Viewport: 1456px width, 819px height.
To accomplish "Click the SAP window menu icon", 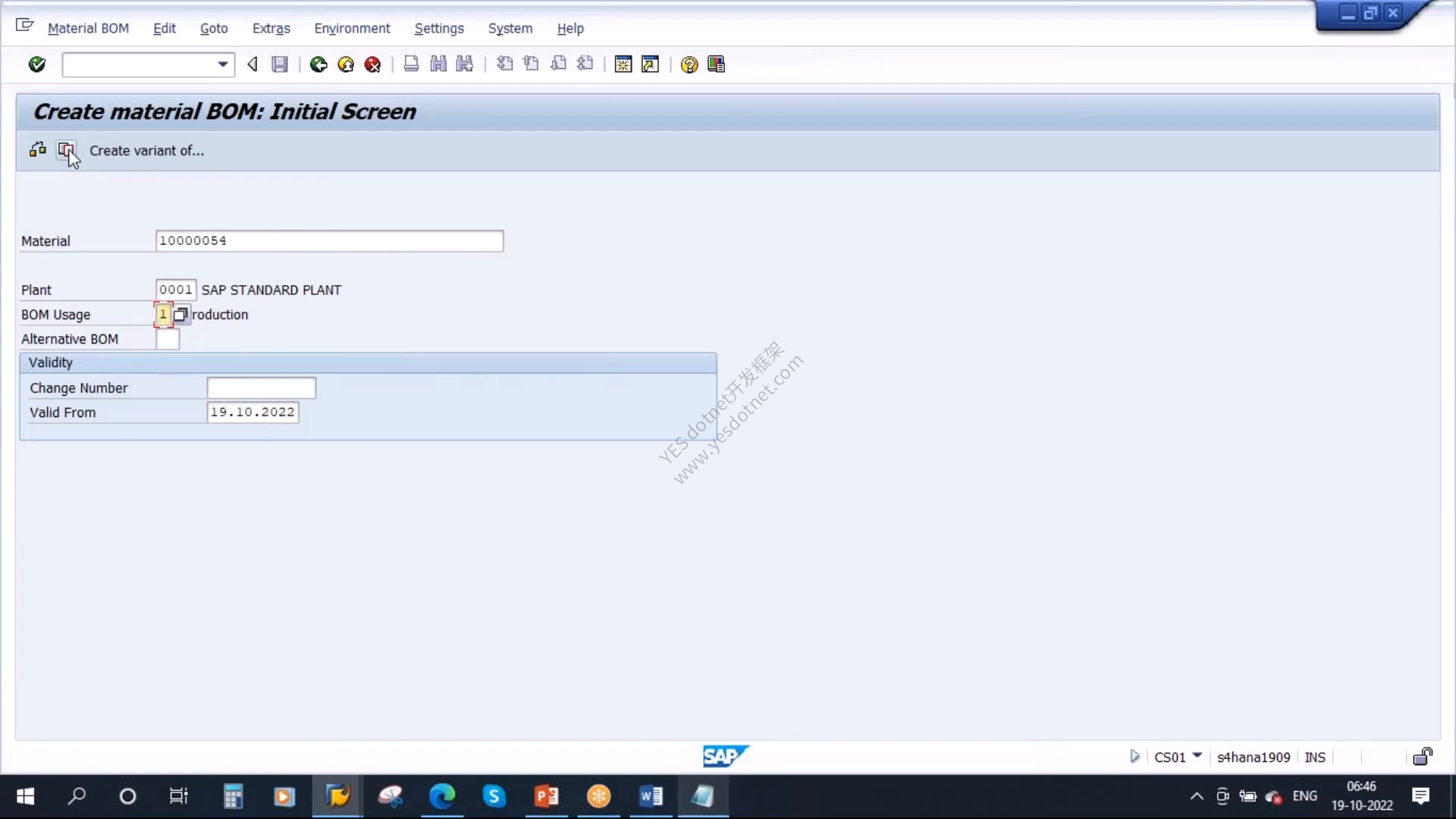I will [x=24, y=25].
